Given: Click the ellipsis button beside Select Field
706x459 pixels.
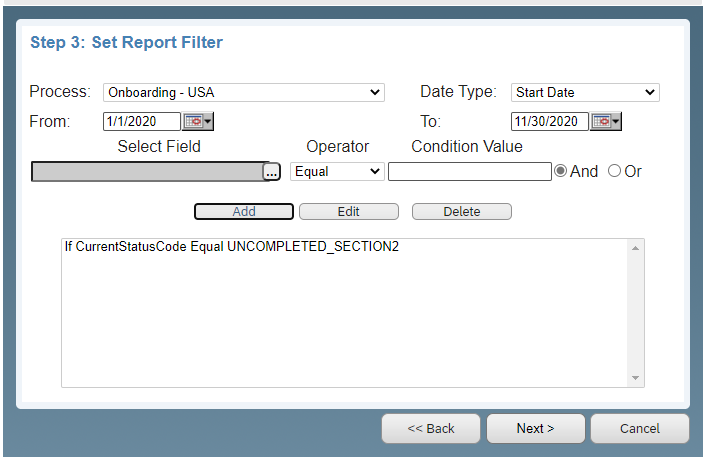Looking at the screenshot, I should tap(272, 172).
